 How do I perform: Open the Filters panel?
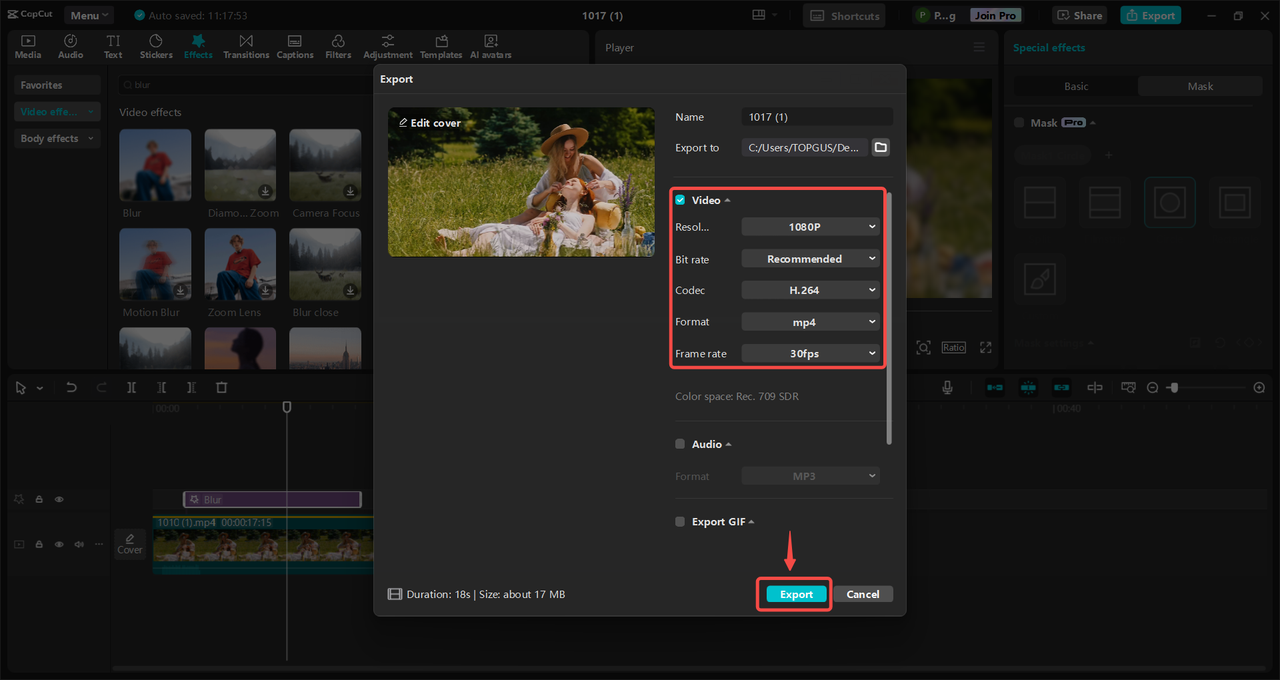click(338, 46)
